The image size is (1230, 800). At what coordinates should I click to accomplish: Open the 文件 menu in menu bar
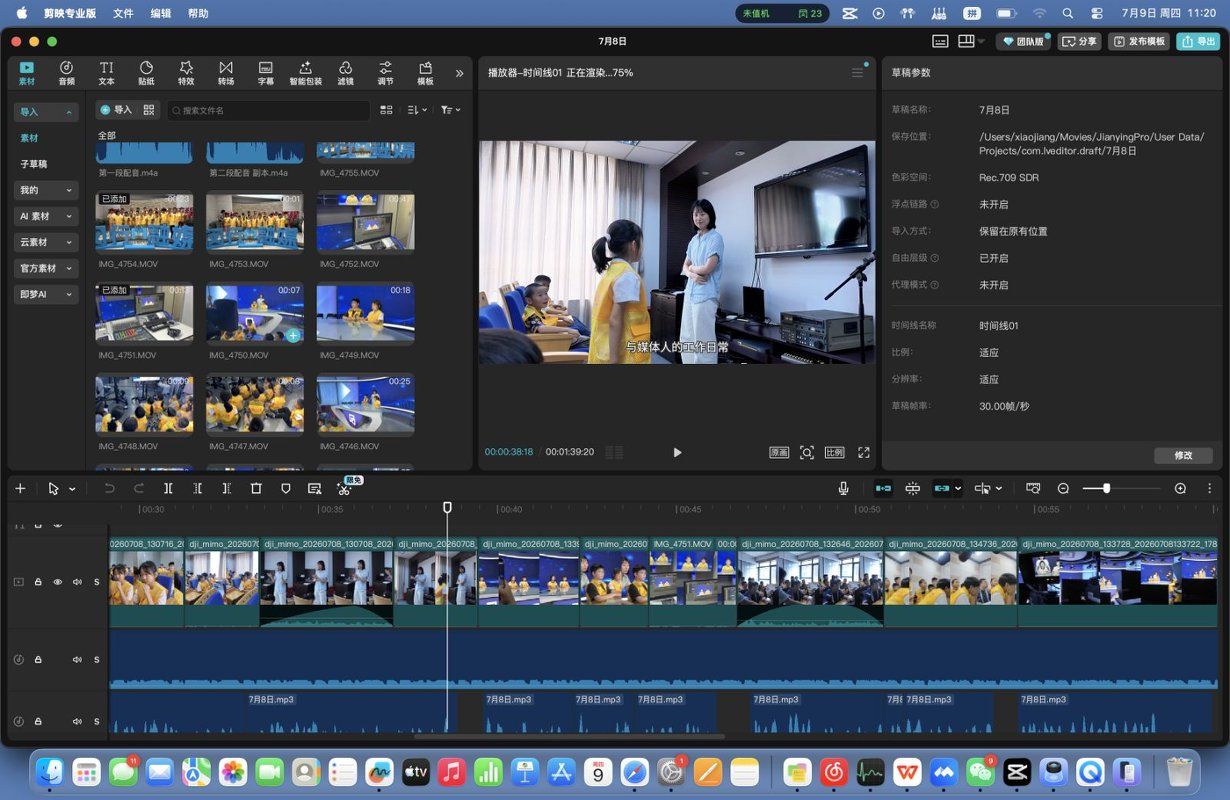click(123, 13)
